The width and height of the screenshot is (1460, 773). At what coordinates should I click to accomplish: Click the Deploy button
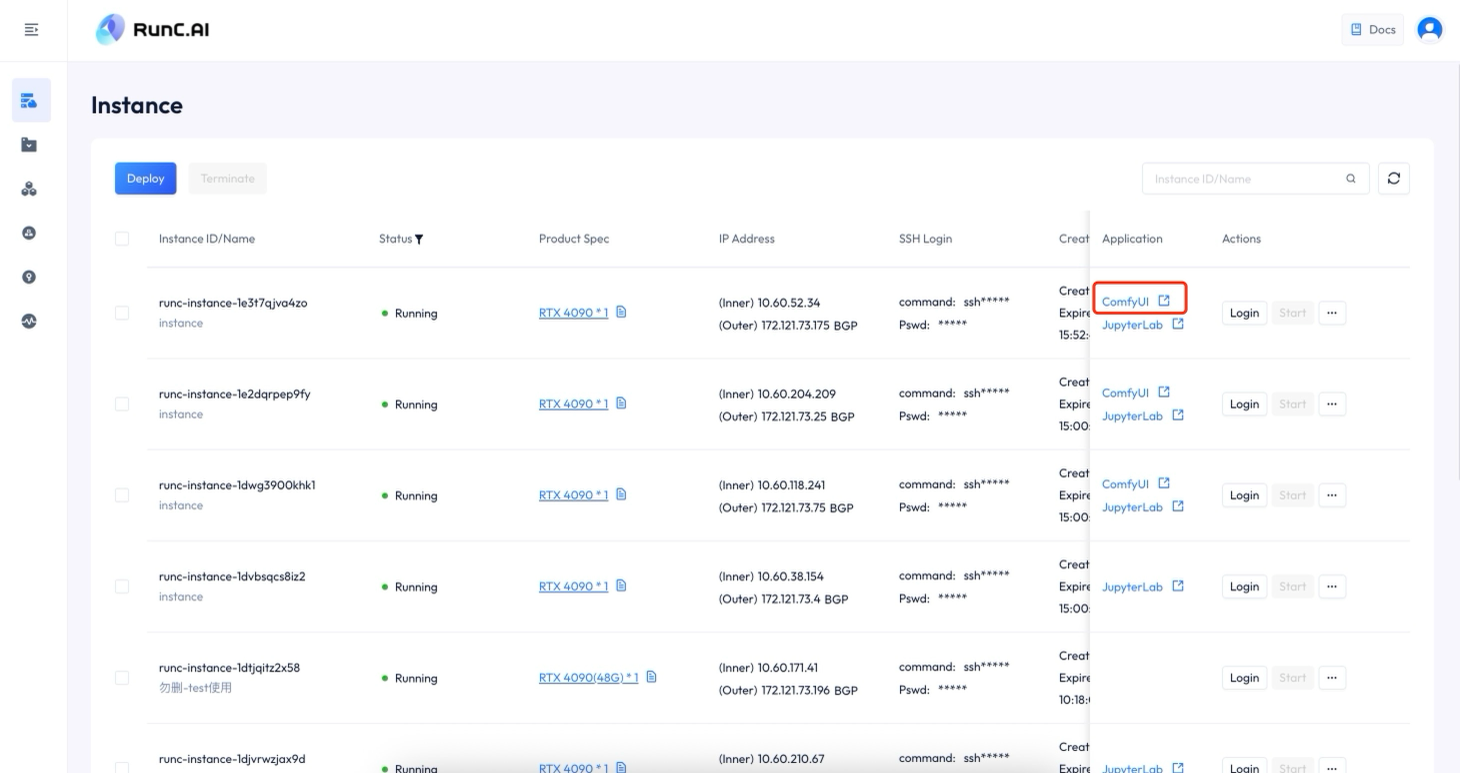(x=146, y=178)
